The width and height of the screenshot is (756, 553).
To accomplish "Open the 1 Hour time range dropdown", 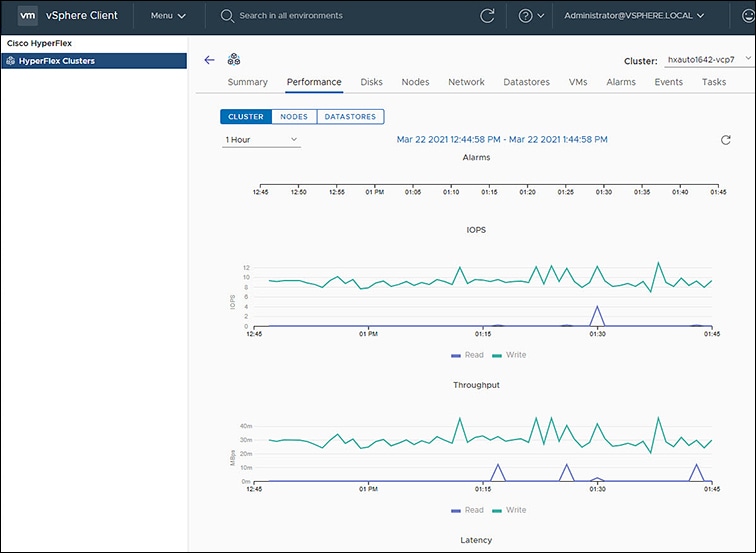I will pyautogui.click(x=261, y=140).
